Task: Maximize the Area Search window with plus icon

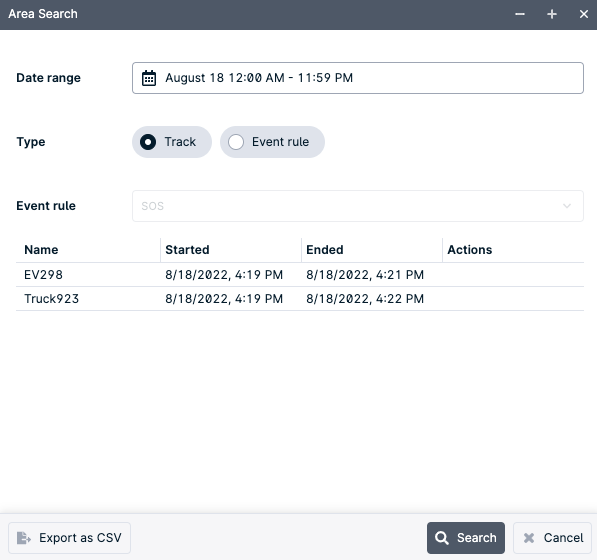Action: click(x=552, y=14)
